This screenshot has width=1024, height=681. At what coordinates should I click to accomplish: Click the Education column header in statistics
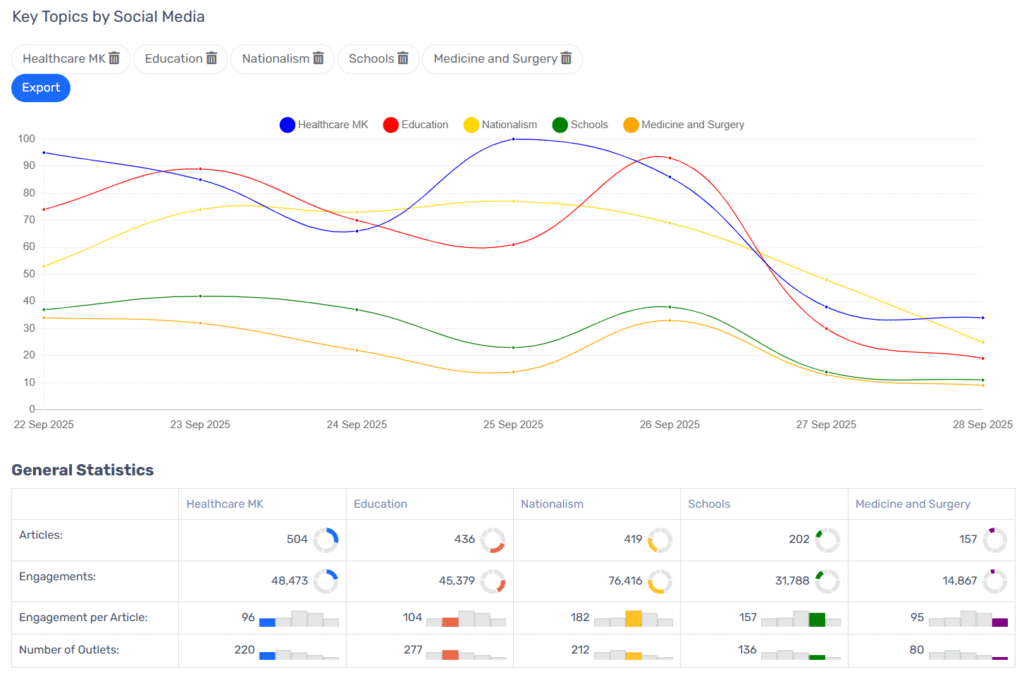click(380, 504)
